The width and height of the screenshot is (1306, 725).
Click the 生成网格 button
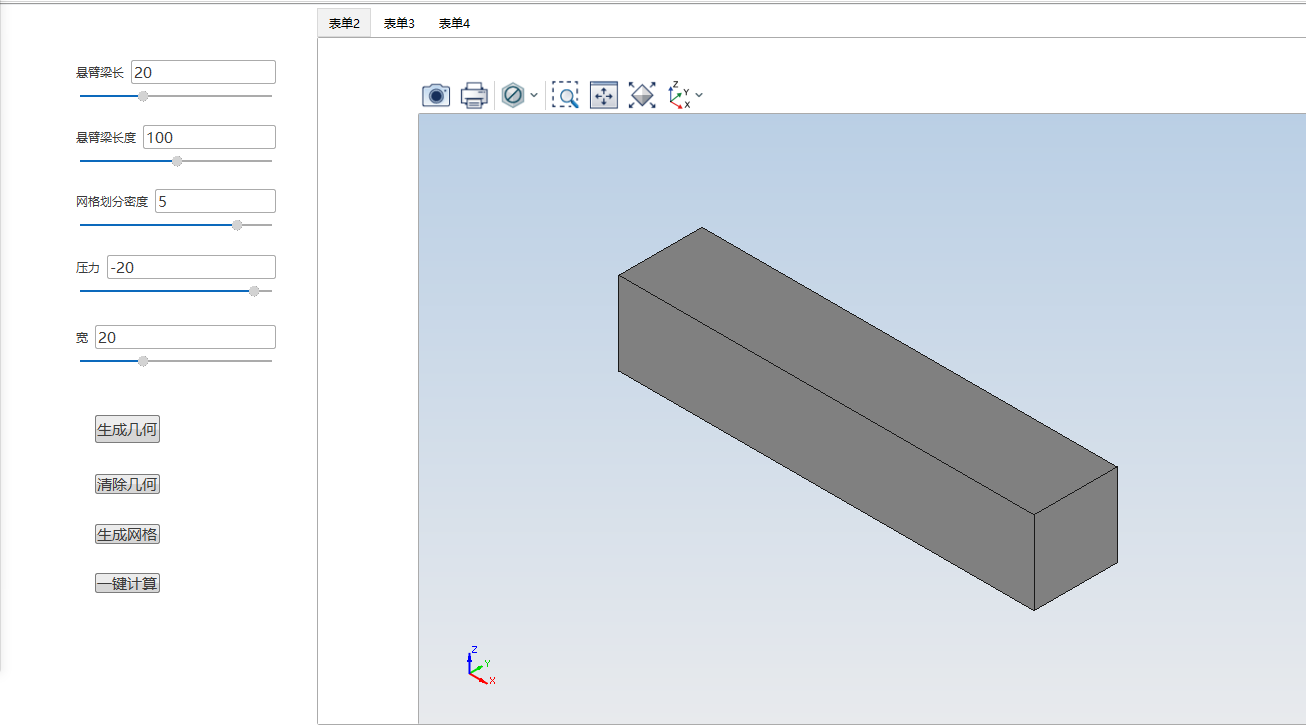(x=127, y=535)
